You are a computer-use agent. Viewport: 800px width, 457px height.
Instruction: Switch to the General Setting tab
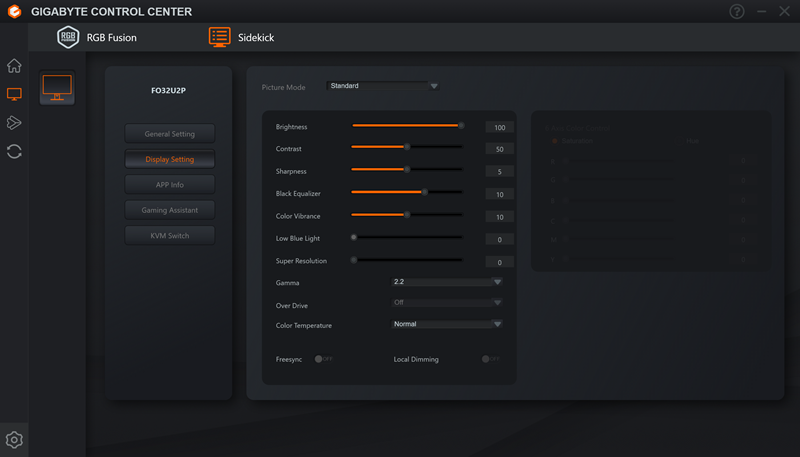[169, 133]
